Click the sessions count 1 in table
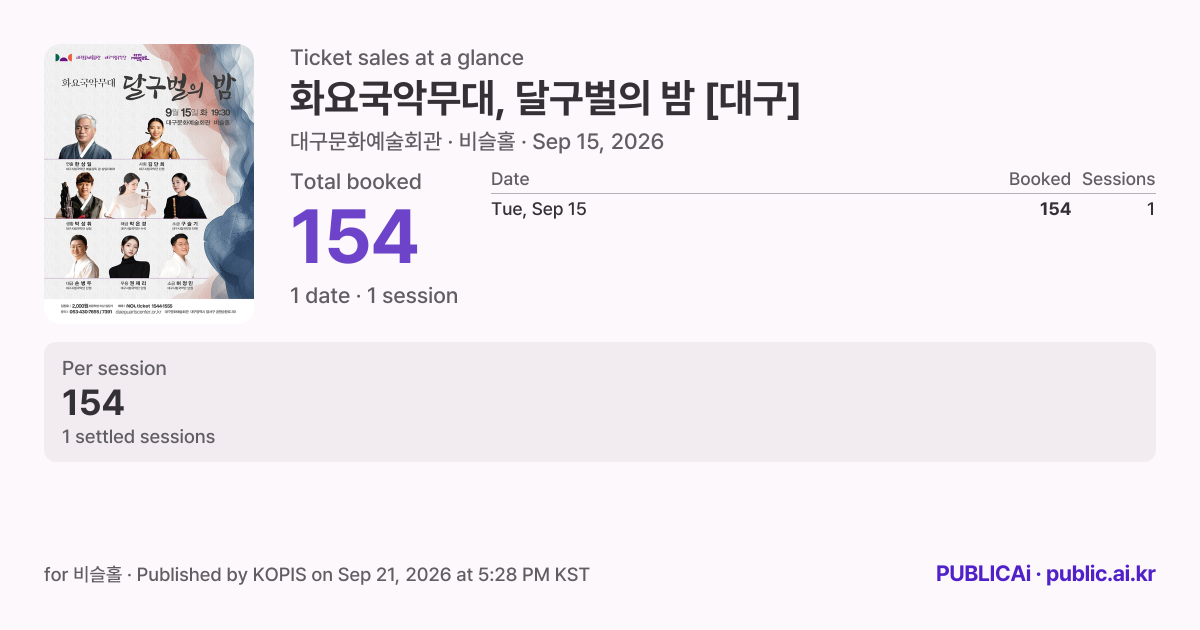The width and height of the screenshot is (1200, 630). [1151, 209]
